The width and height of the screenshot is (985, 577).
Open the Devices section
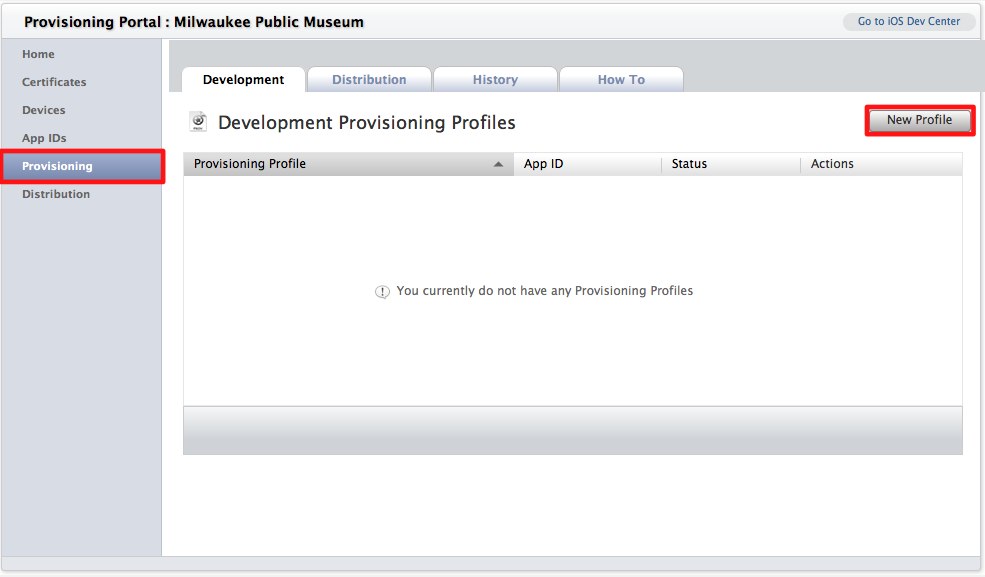tap(43, 110)
